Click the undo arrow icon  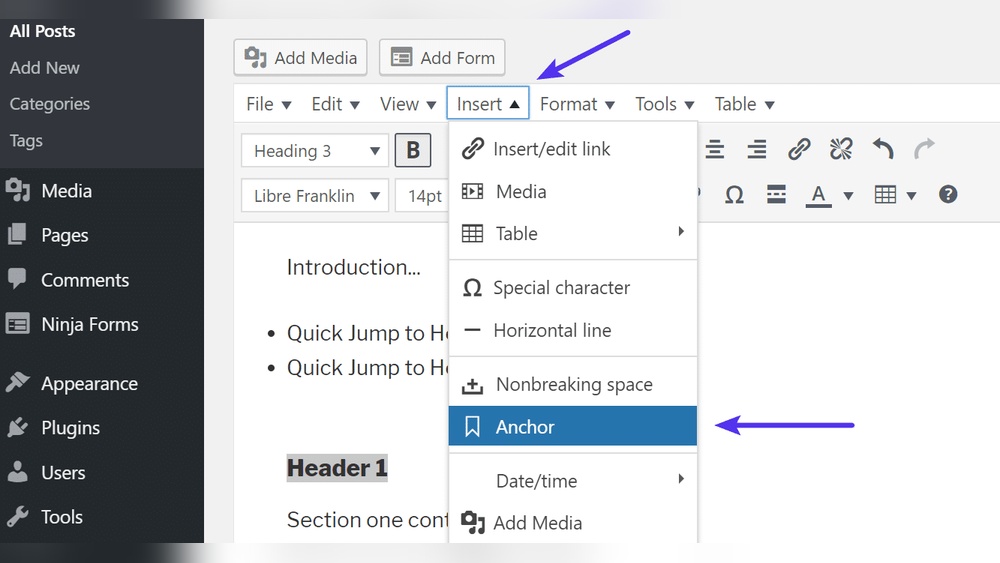click(x=883, y=149)
